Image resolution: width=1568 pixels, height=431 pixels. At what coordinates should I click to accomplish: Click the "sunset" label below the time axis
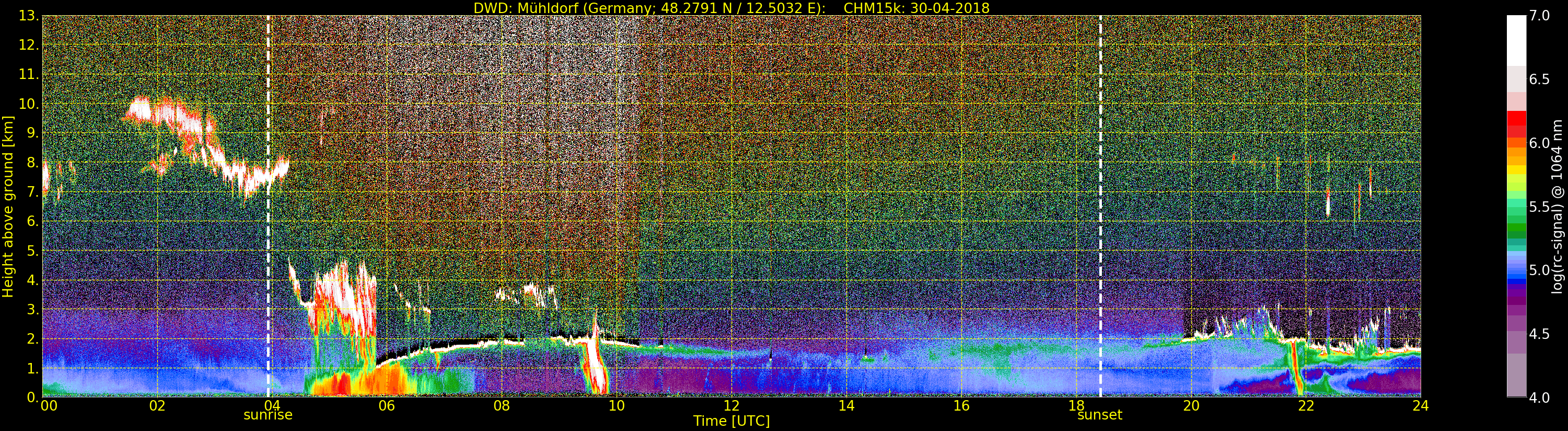(x=1100, y=415)
